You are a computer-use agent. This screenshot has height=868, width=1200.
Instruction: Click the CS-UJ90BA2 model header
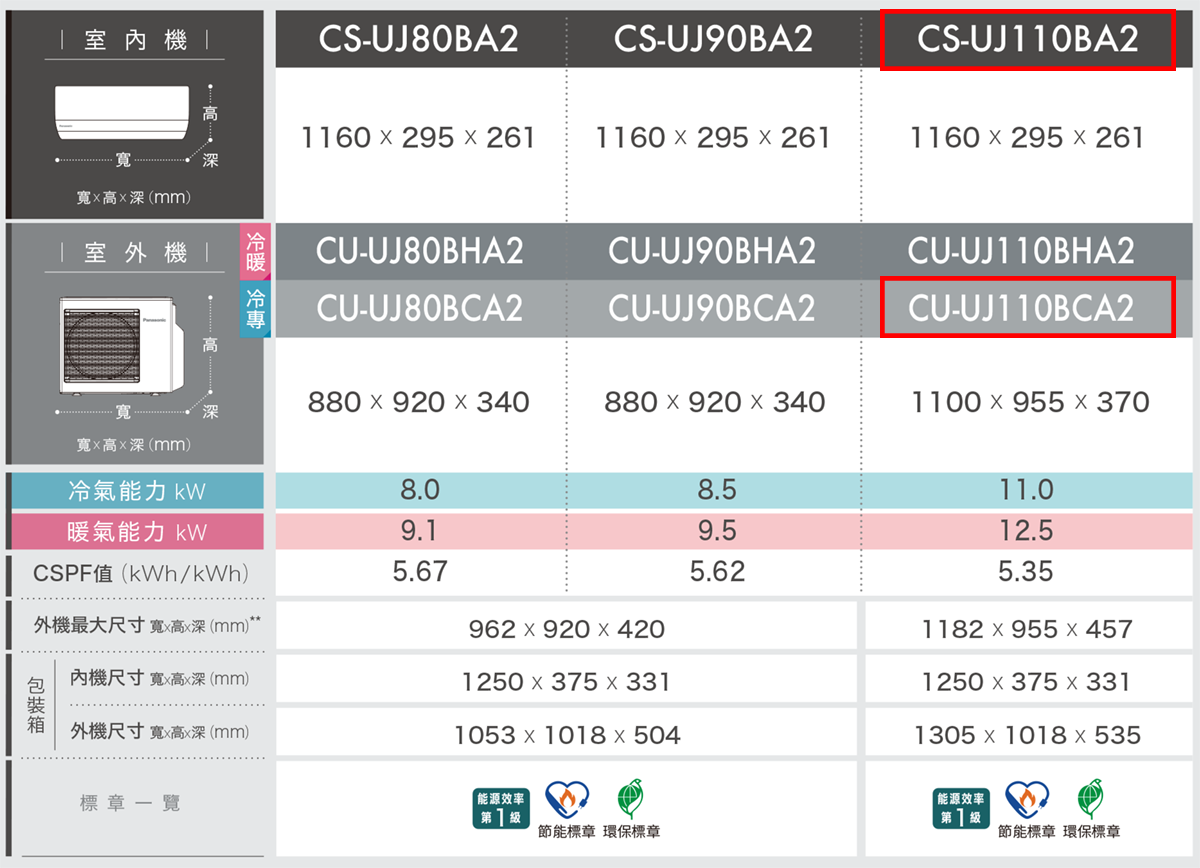tap(713, 39)
